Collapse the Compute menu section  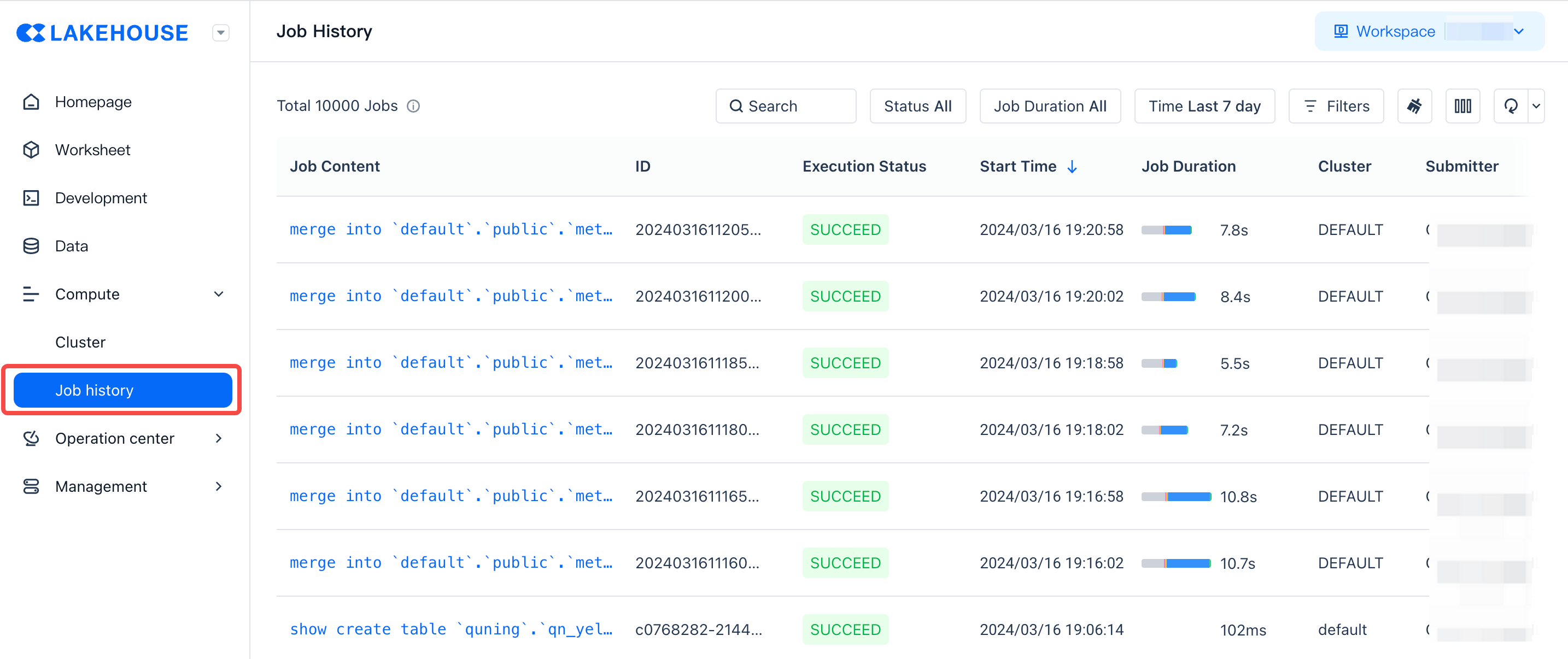219,294
